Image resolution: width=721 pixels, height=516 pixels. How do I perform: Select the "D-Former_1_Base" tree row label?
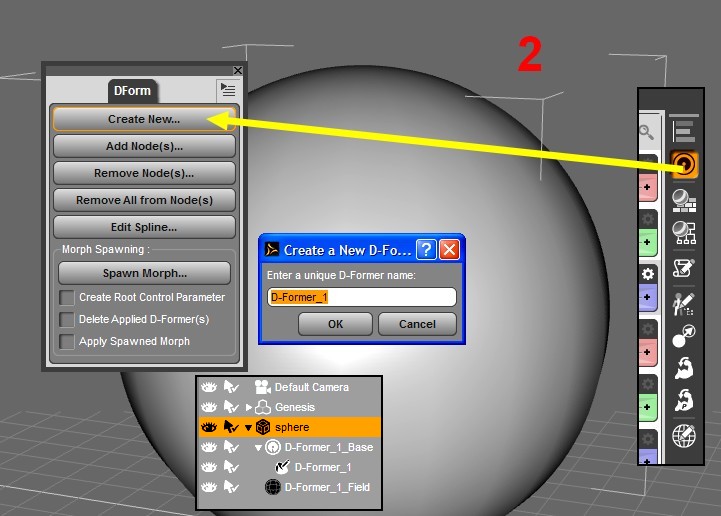[329, 447]
